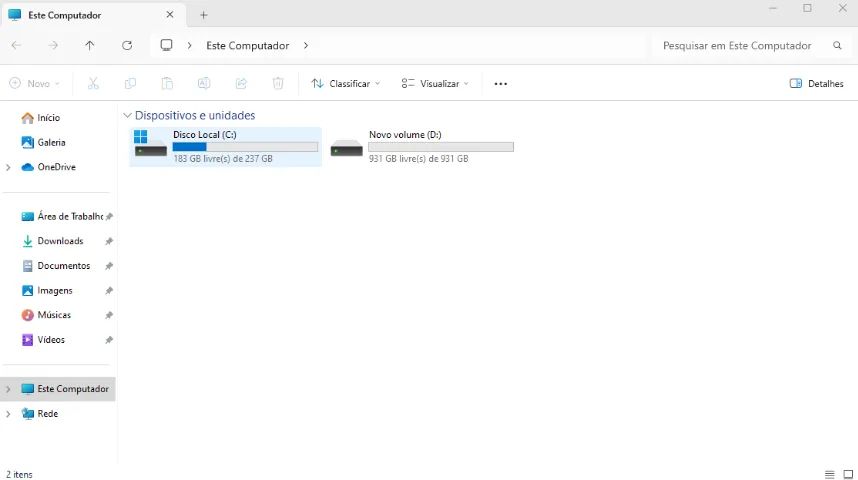Unpin Músicas using its pin icon

[109, 315]
